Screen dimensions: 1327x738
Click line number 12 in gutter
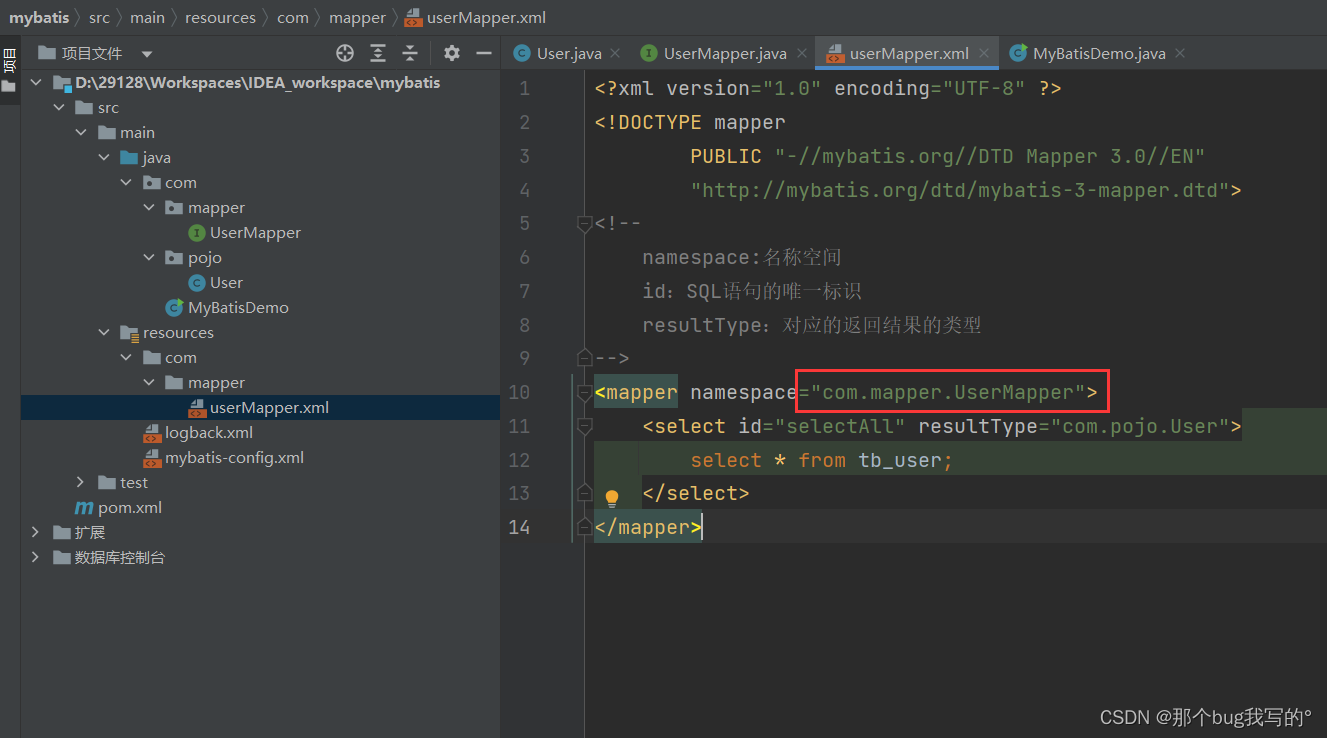coord(519,460)
